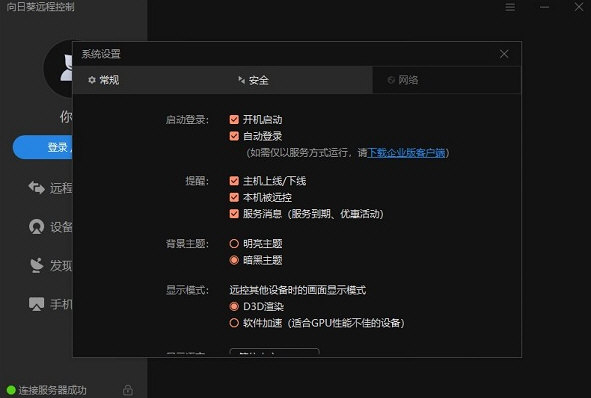
Task: Toggle the 自动登录 checkbox
Action: click(x=234, y=136)
